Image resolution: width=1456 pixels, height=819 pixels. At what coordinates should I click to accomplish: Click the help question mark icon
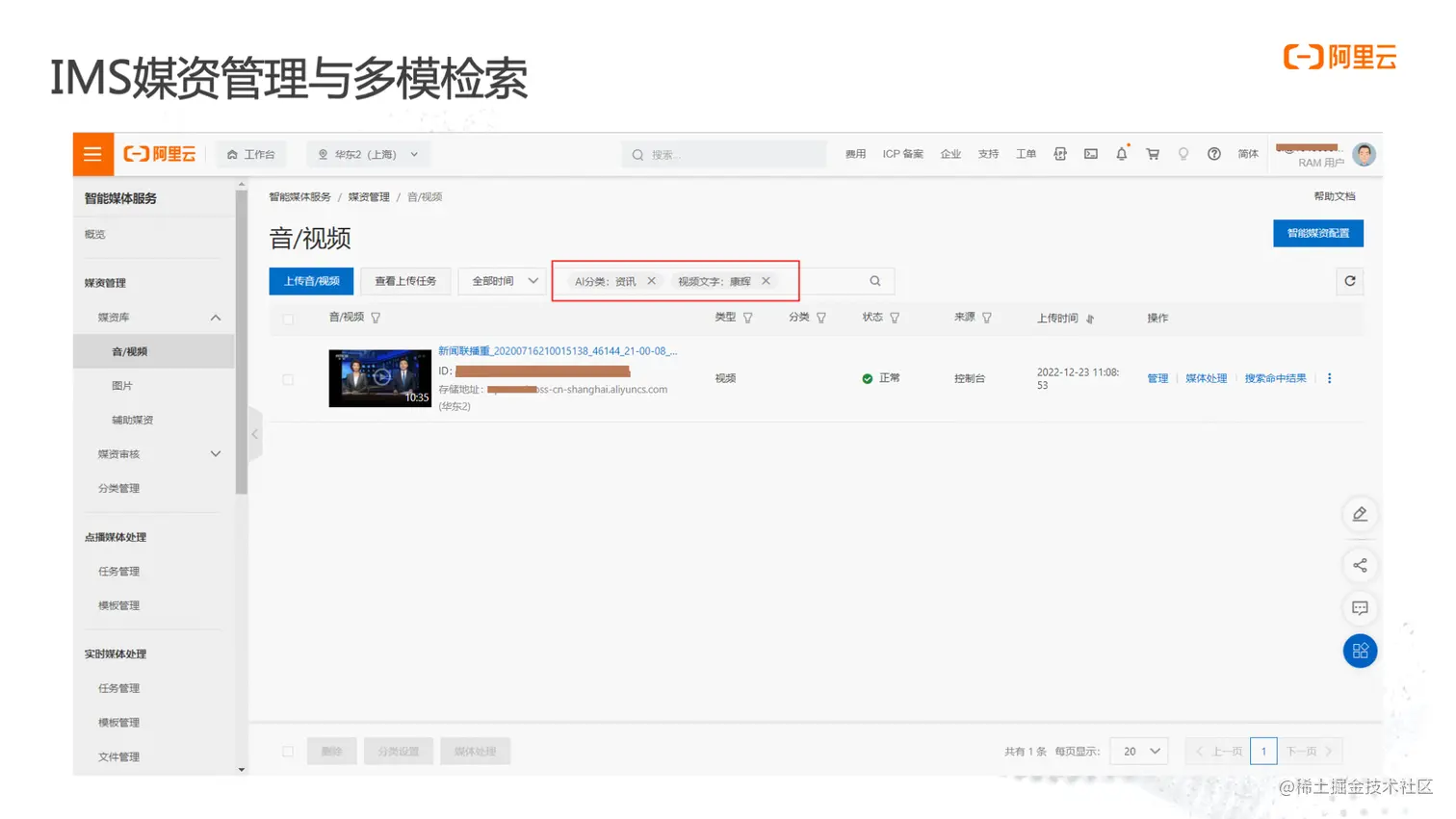point(1214,153)
